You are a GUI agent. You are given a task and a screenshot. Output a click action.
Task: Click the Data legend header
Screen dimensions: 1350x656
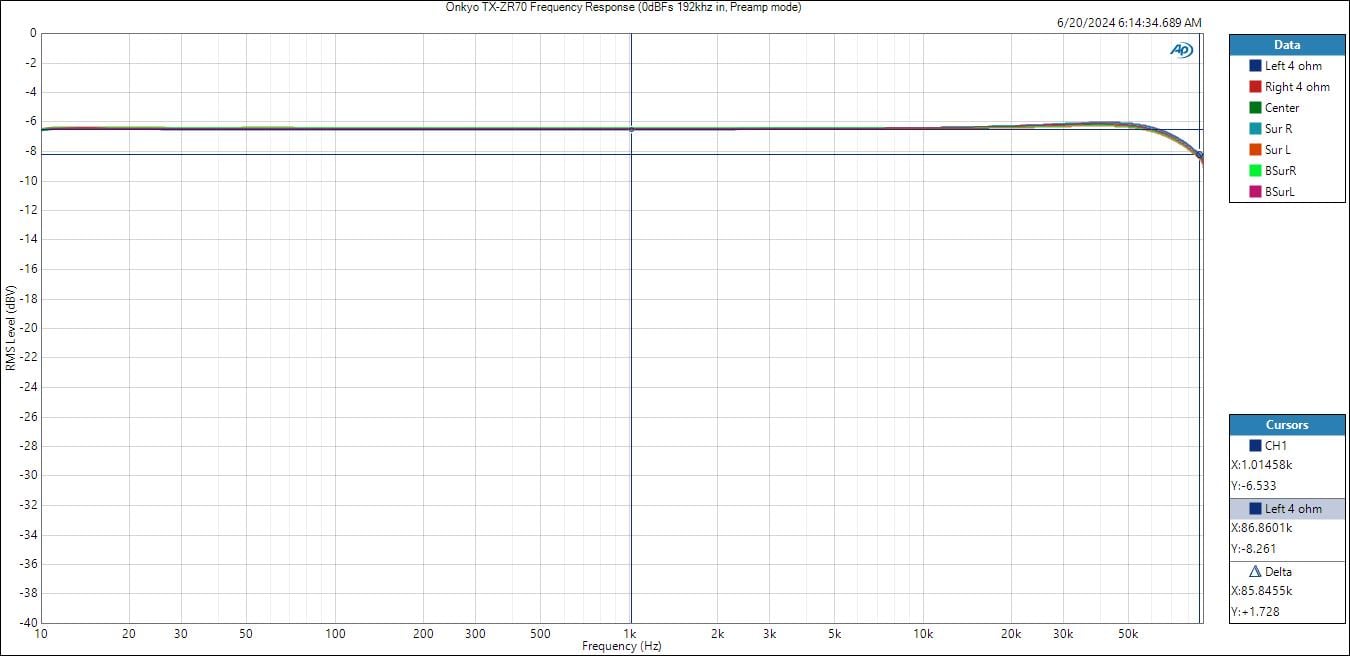pos(1287,45)
